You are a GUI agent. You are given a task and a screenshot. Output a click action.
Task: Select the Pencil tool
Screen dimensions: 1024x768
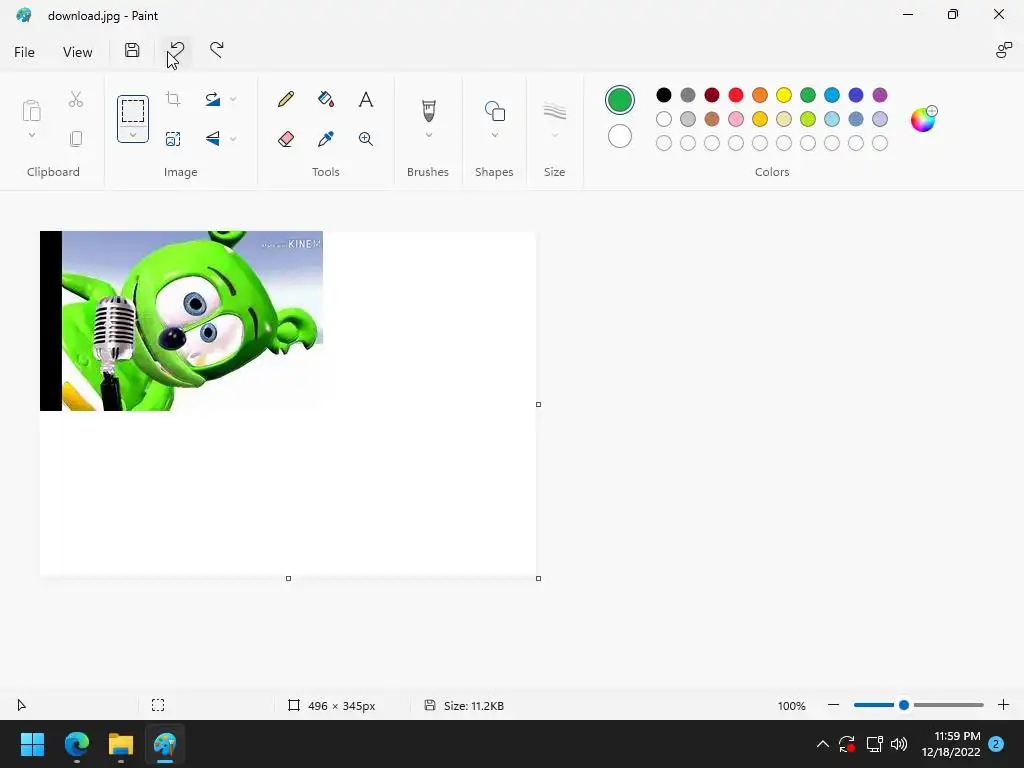point(286,99)
